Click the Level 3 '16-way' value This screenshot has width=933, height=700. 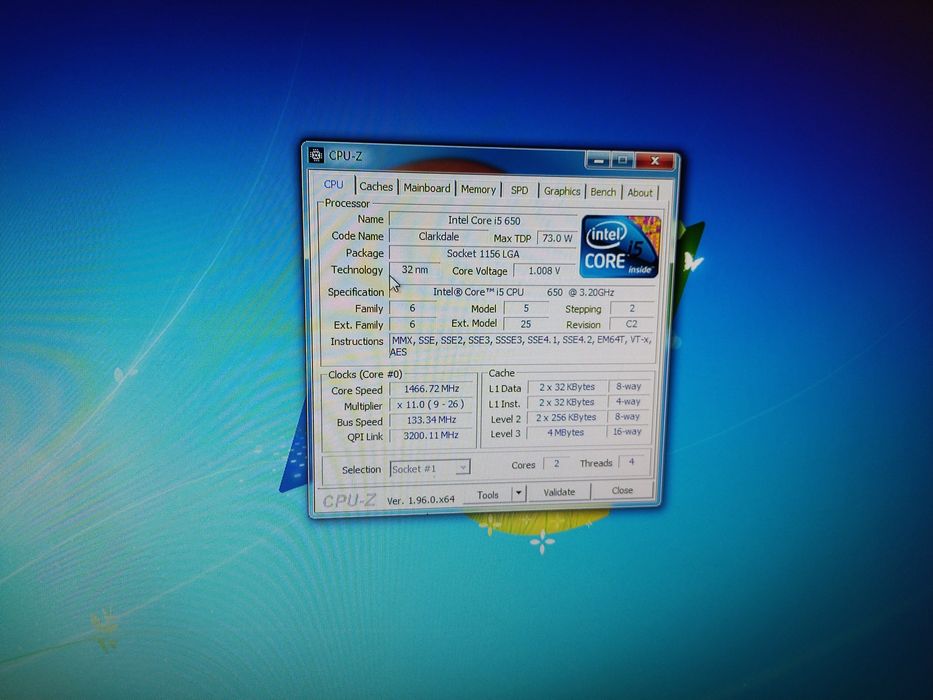[627, 432]
